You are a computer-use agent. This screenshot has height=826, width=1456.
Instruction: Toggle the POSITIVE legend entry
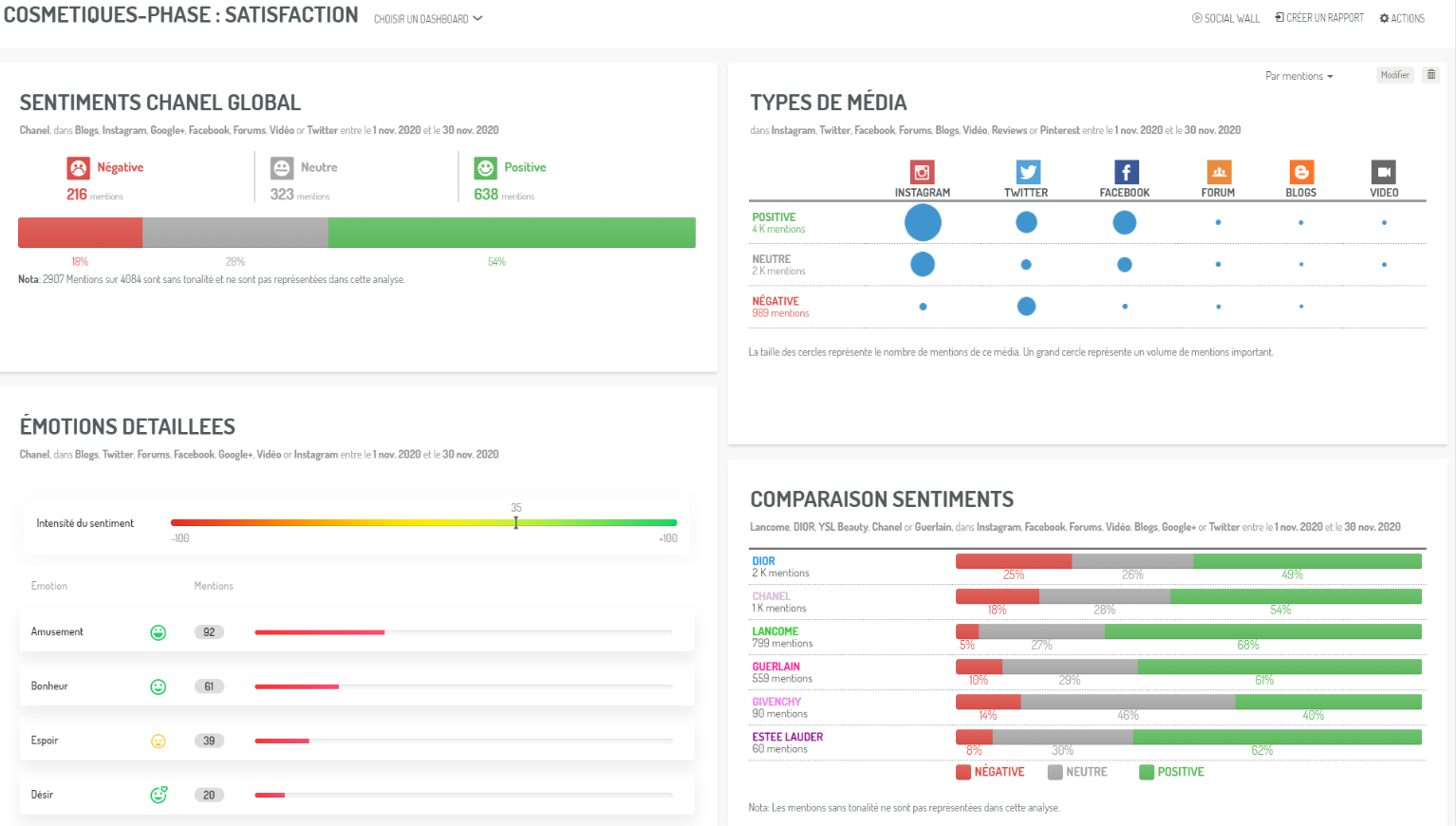(x=1171, y=772)
